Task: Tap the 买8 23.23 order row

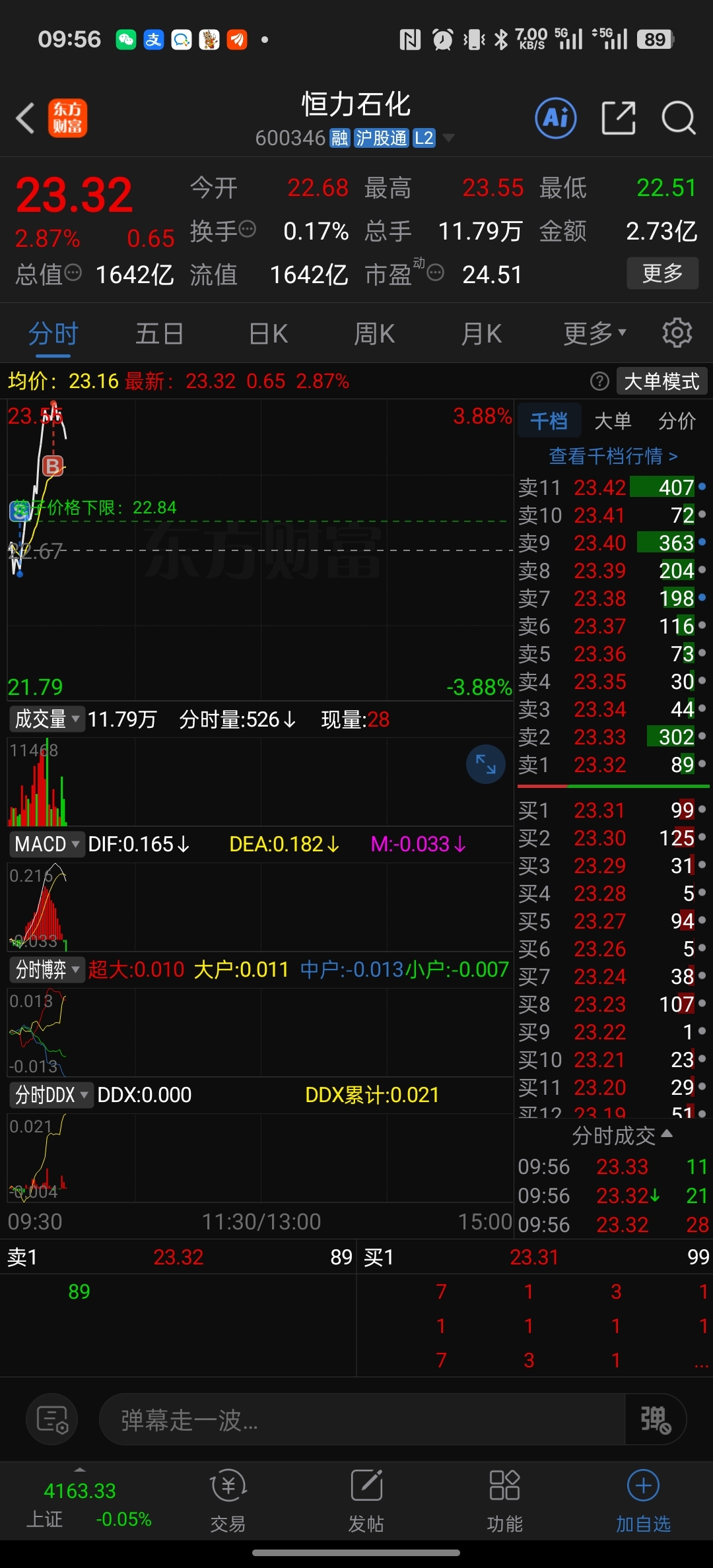Action: (612, 1004)
